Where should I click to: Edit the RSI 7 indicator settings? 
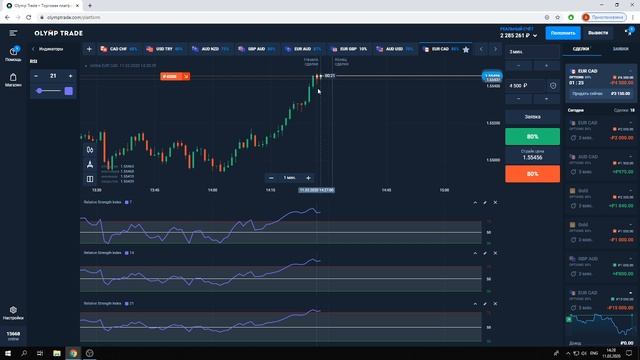(x=485, y=202)
